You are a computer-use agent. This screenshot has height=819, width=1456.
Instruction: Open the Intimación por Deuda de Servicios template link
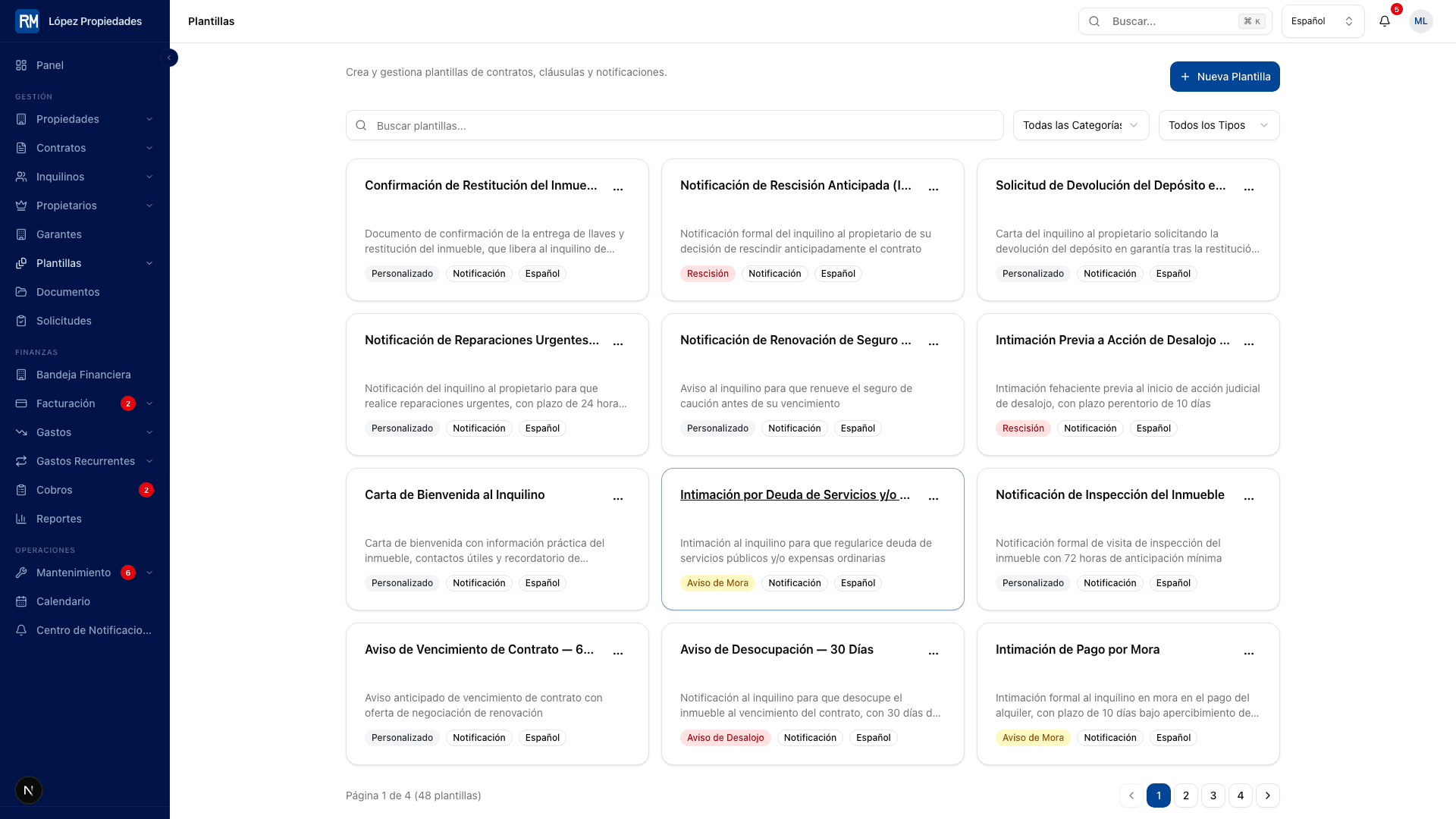point(795,494)
